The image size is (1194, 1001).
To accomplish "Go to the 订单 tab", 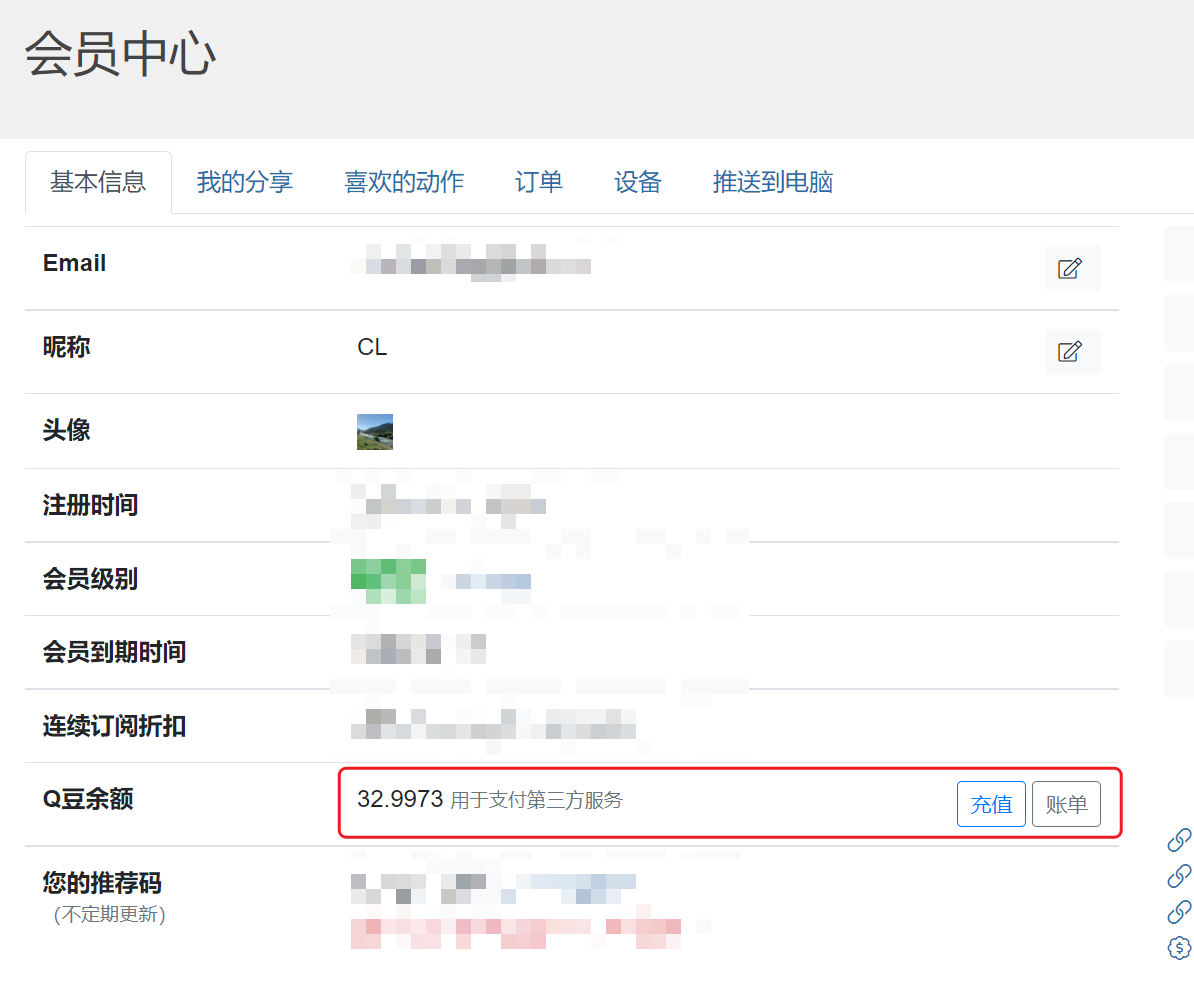I will (x=538, y=183).
